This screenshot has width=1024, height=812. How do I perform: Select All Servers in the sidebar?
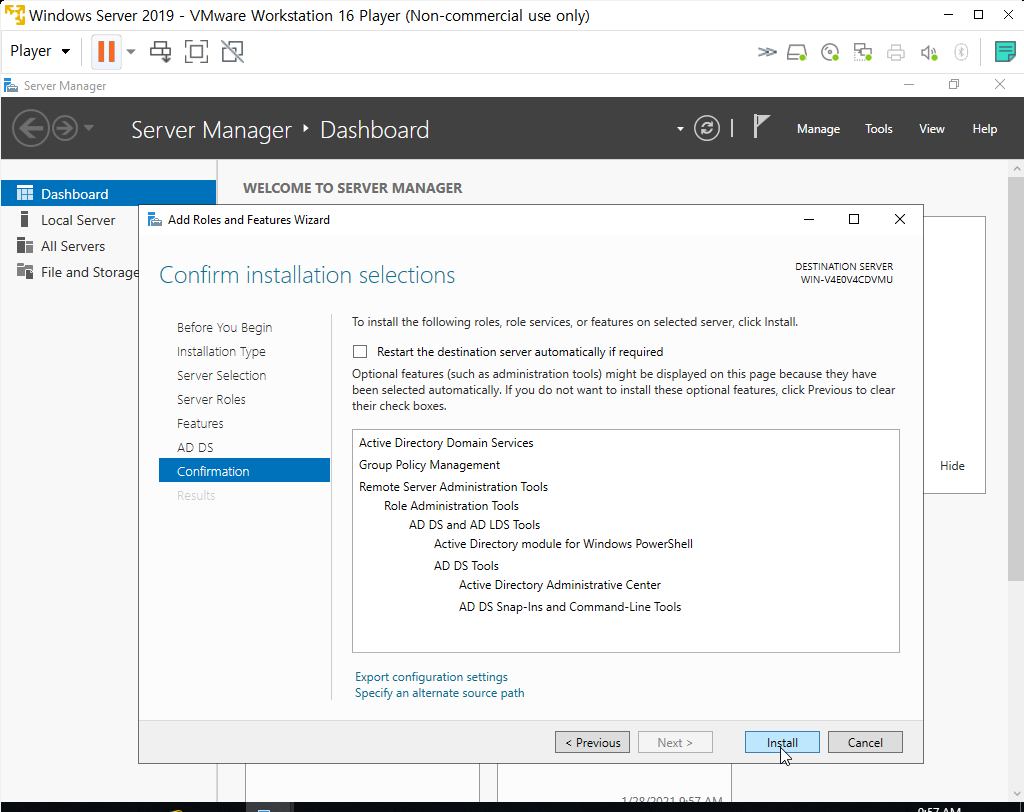tap(72, 246)
